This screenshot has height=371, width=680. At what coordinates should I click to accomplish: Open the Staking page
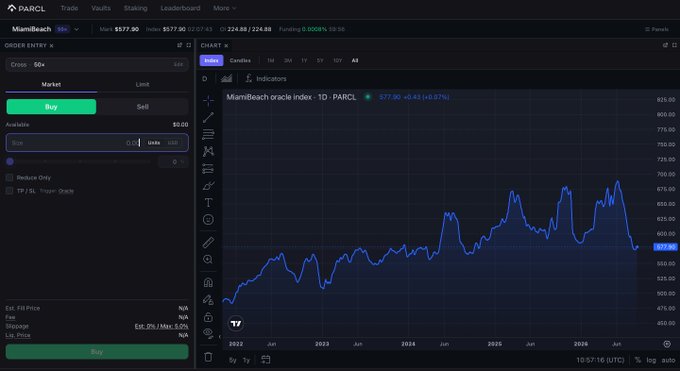tap(135, 8)
